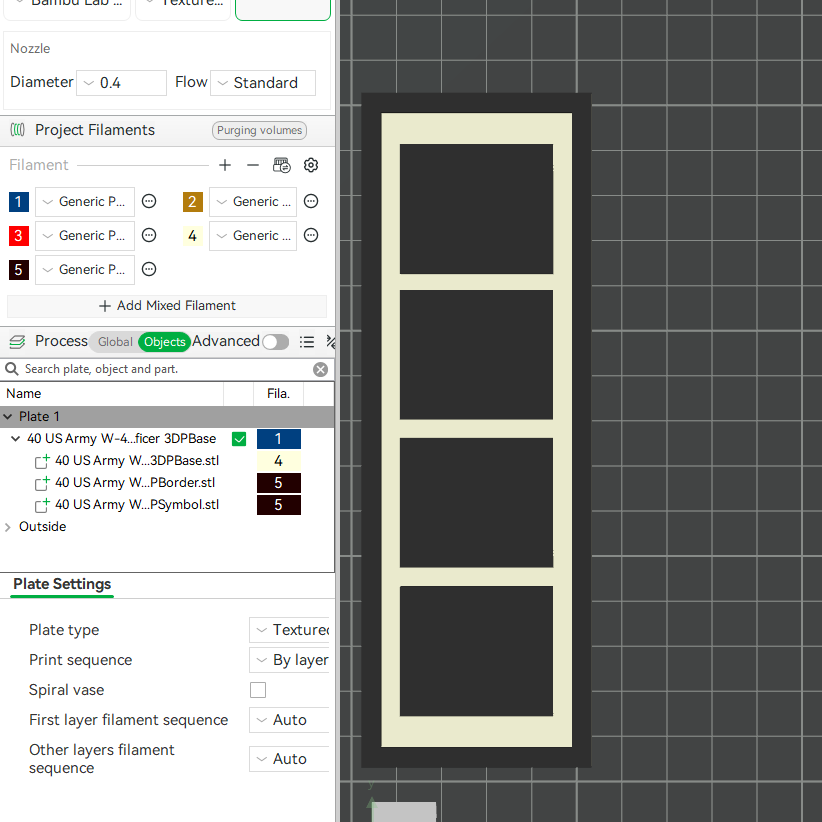
Task: Click filament 2 orange color swatch
Action: [x=192, y=202]
